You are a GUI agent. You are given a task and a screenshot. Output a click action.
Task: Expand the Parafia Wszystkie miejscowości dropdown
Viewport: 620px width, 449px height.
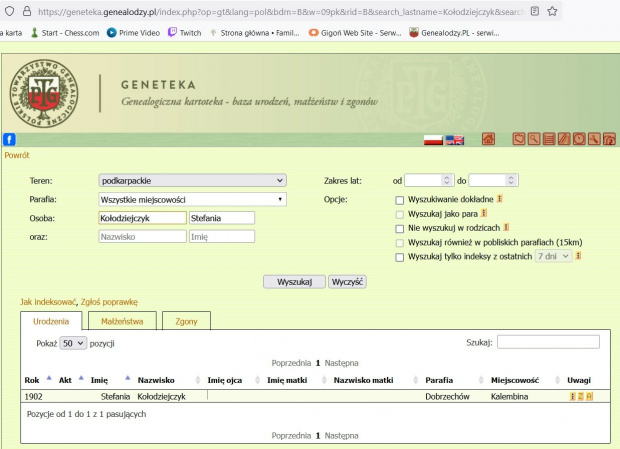(x=192, y=199)
